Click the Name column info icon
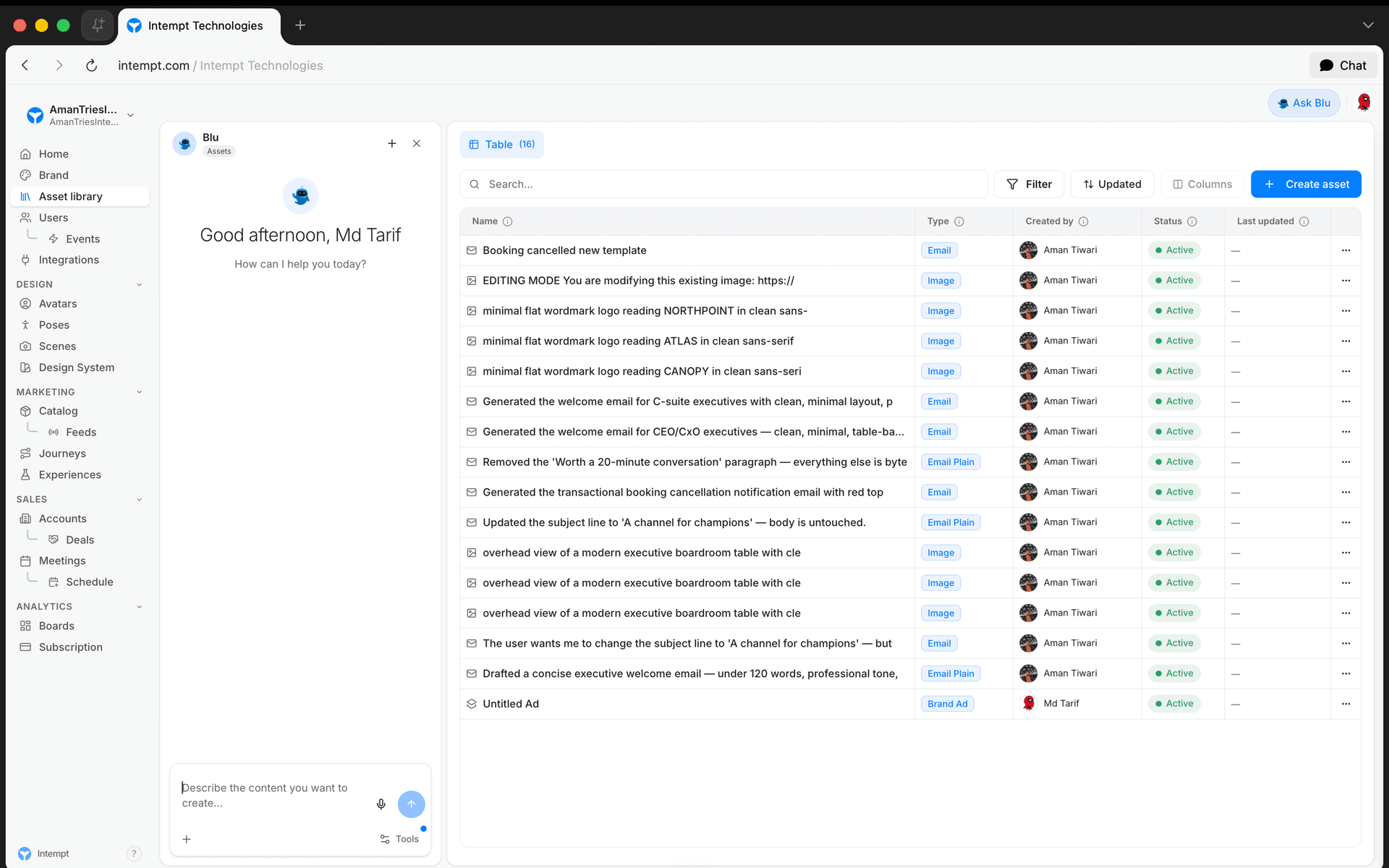Screen dimensions: 1389x868 tap(507, 221)
